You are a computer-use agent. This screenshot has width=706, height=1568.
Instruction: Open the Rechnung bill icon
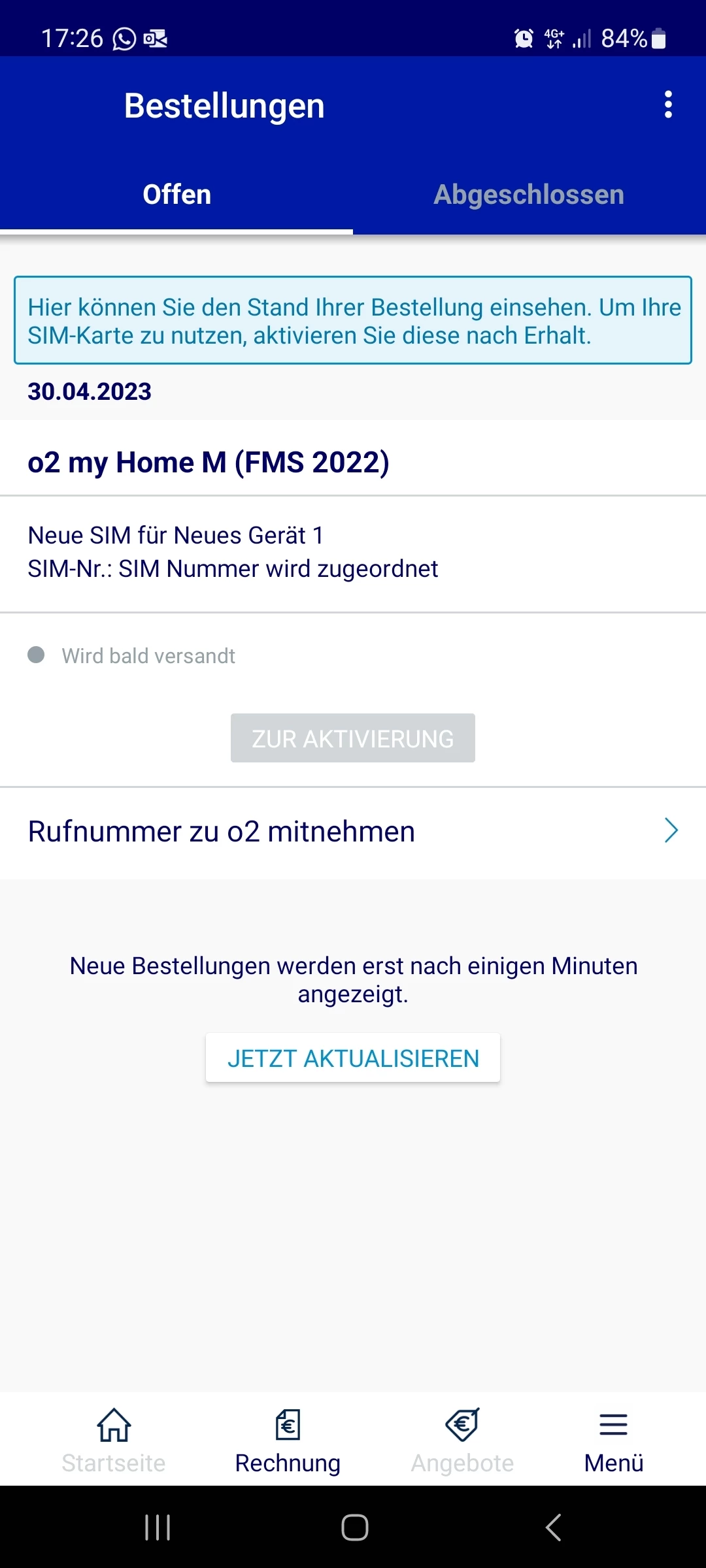288,1425
